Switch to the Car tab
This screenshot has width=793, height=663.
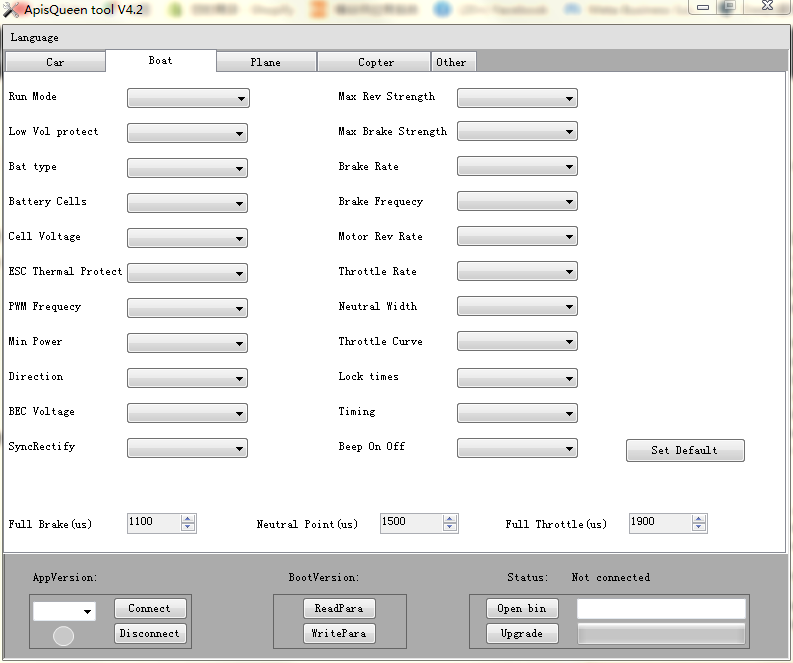tap(55, 62)
